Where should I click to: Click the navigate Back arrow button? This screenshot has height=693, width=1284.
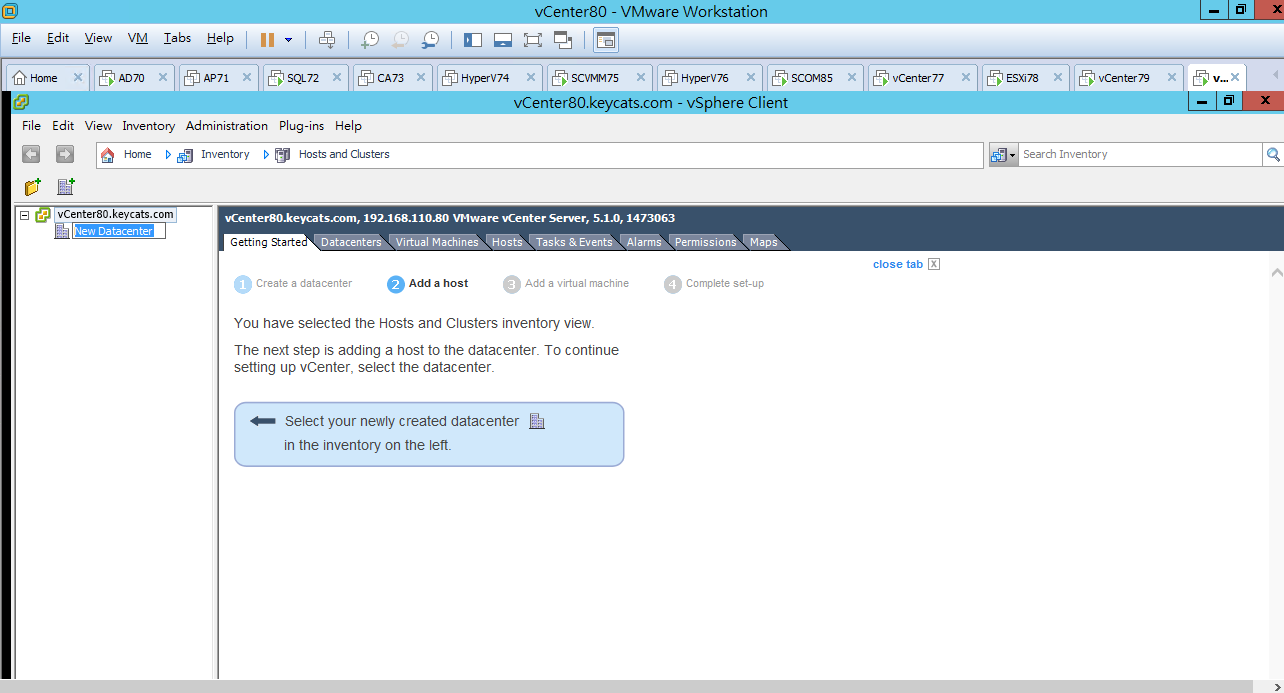click(31, 154)
